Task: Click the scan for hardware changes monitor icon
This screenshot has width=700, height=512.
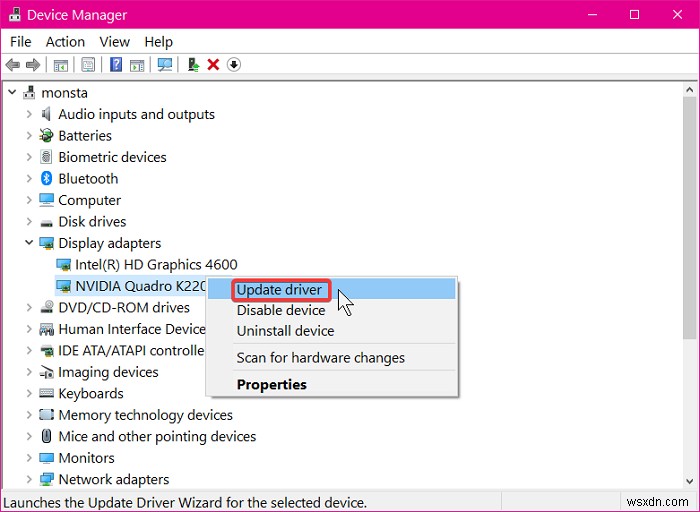Action: point(165,65)
